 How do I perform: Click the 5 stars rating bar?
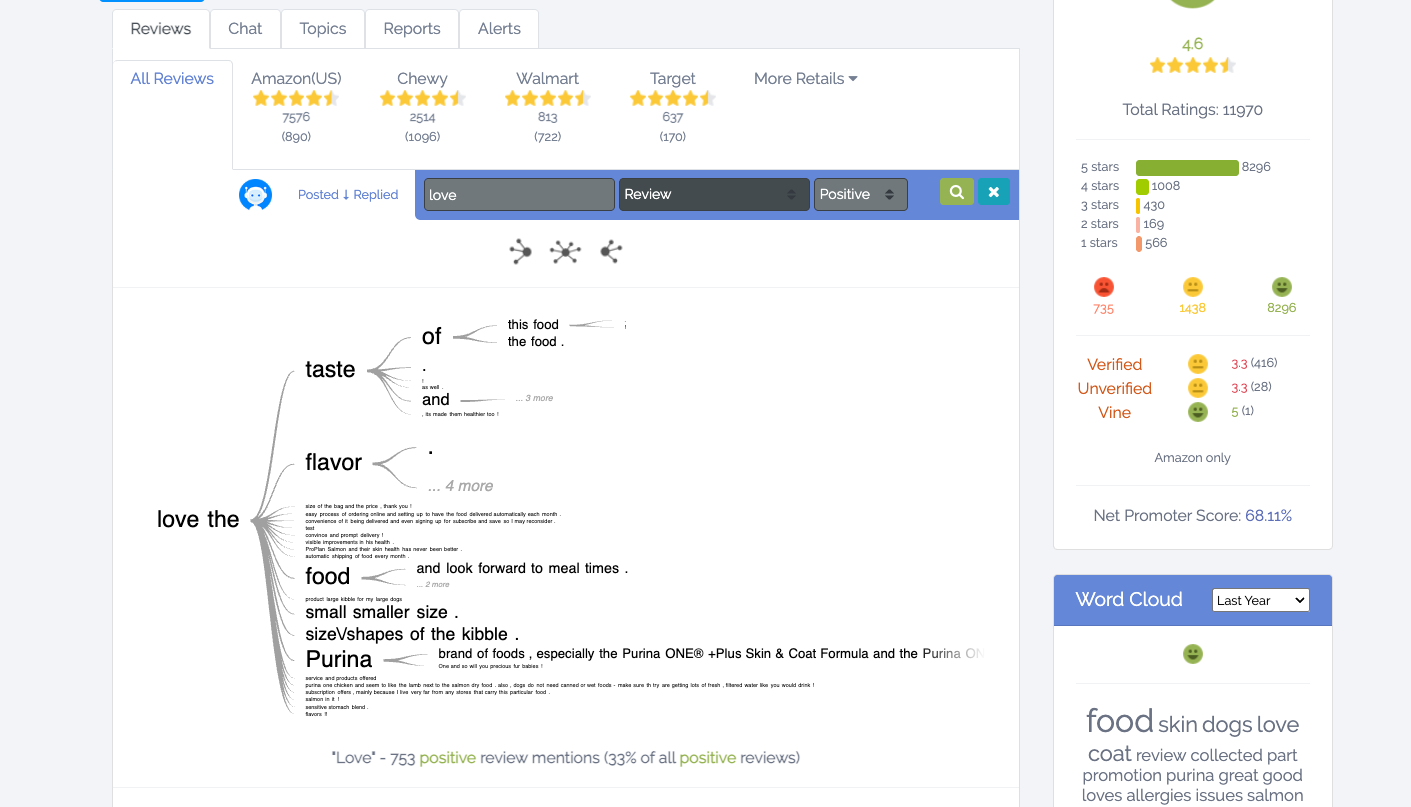(1186, 168)
